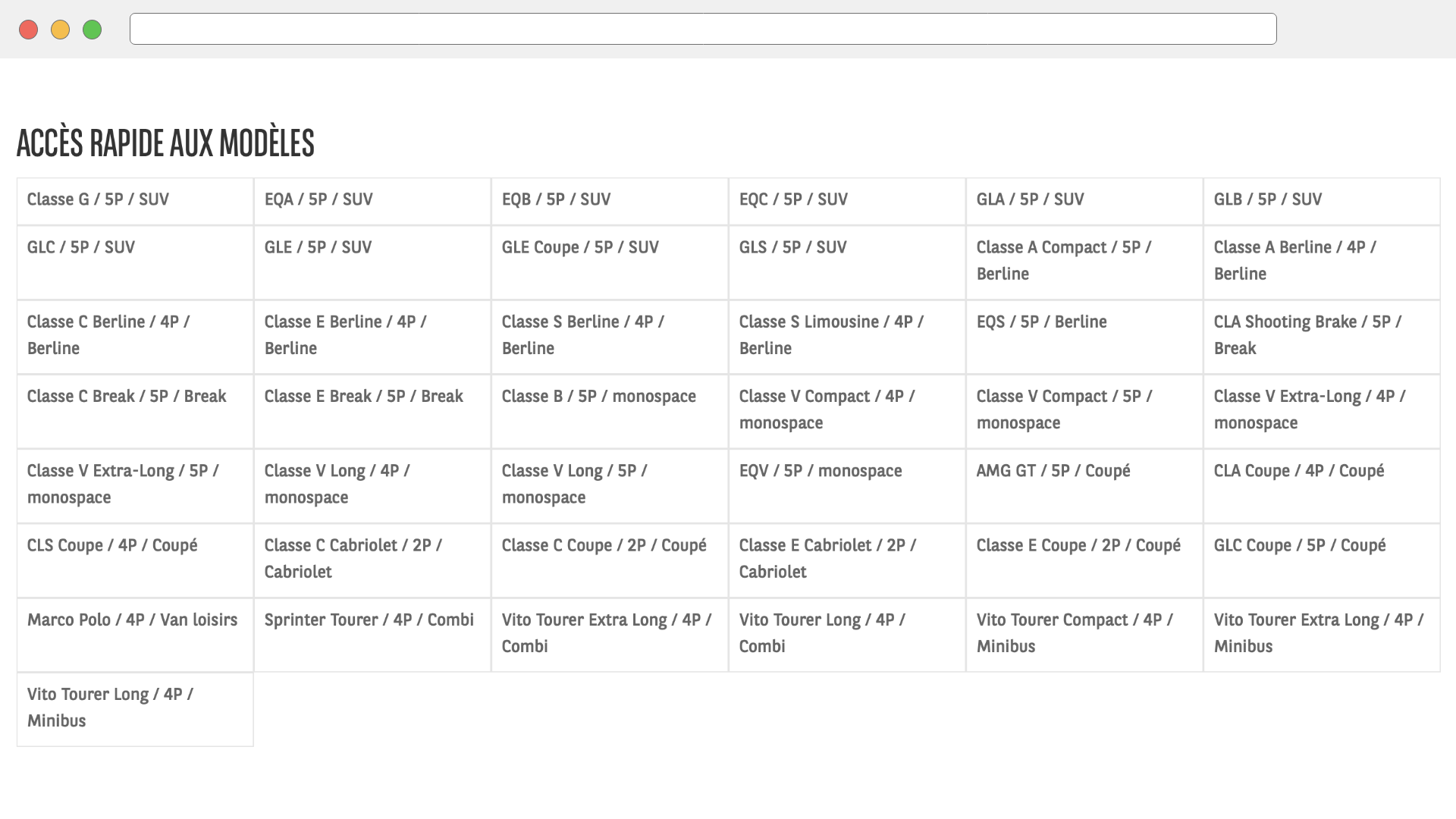Click the green maximize window button
The image size is (1456, 819).
pyautogui.click(x=92, y=30)
